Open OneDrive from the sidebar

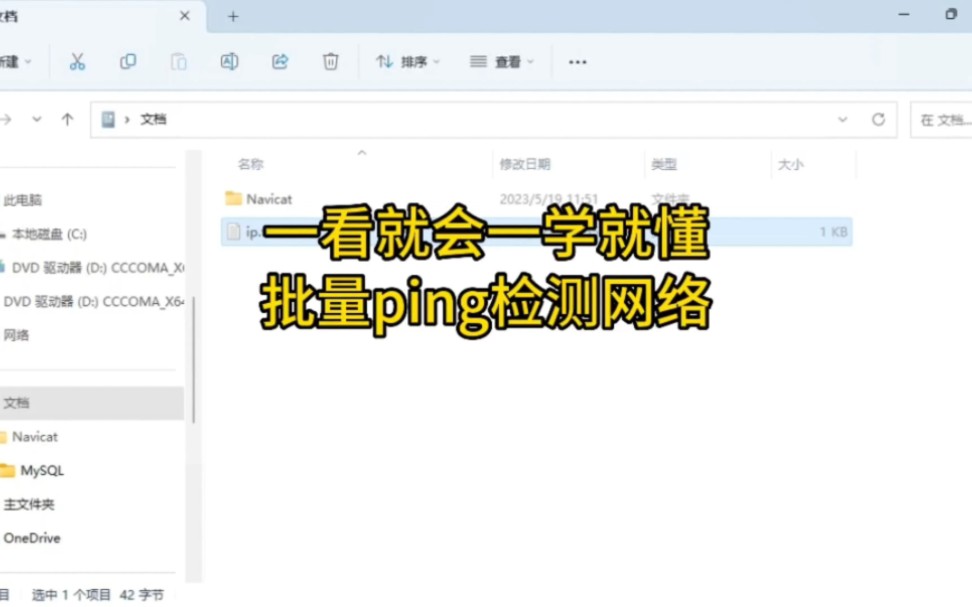[32, 538]
